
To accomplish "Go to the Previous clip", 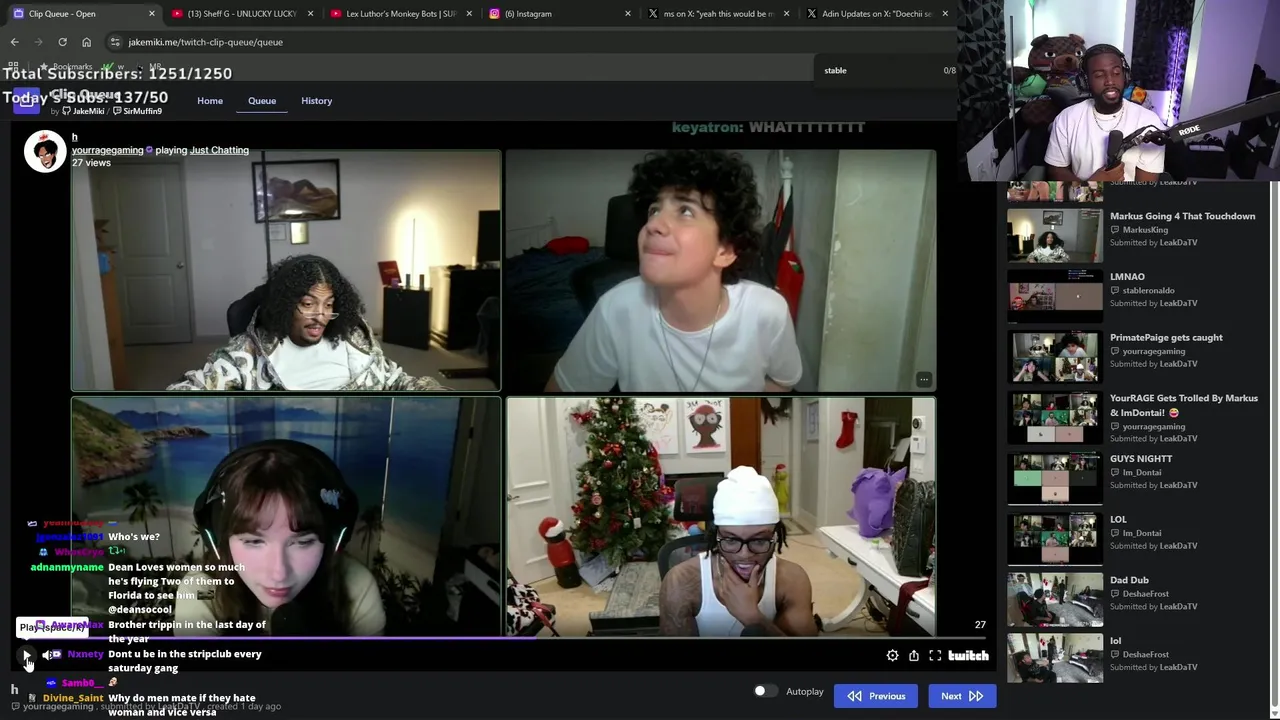I will (x=876, y=696).
